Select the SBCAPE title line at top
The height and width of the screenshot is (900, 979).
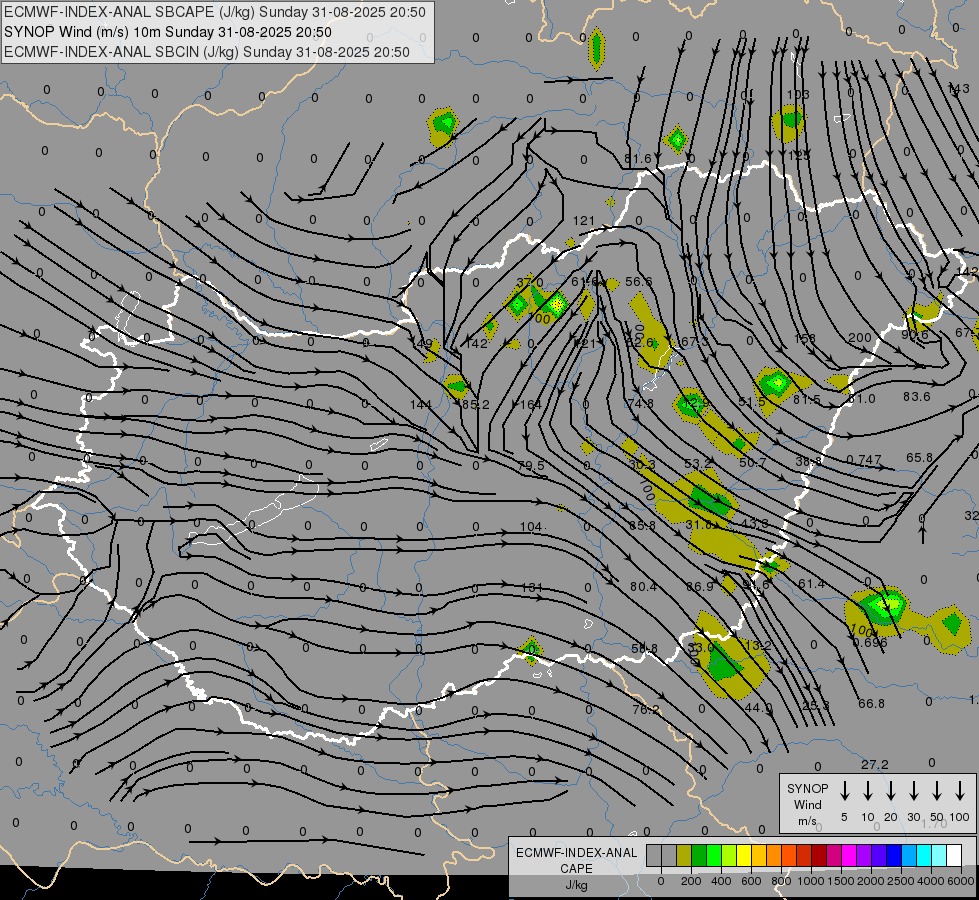(215, 12)
